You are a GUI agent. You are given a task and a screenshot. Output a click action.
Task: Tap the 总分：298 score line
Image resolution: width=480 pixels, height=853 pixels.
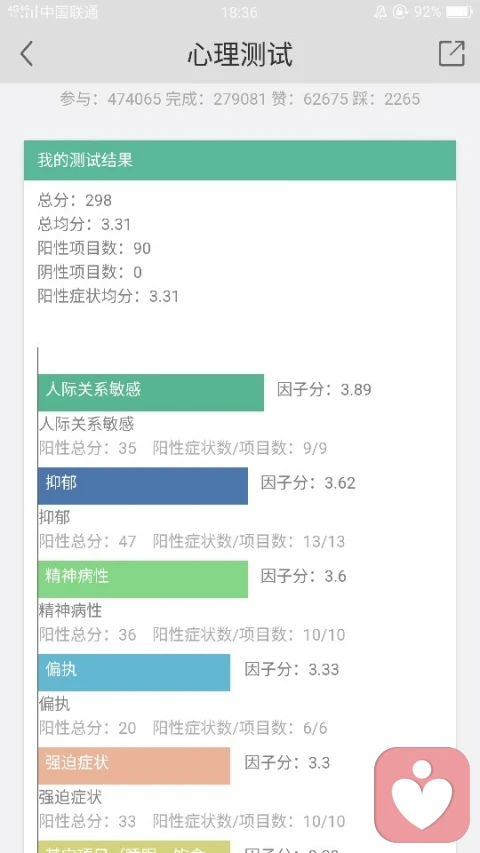[x=75, y=200]
